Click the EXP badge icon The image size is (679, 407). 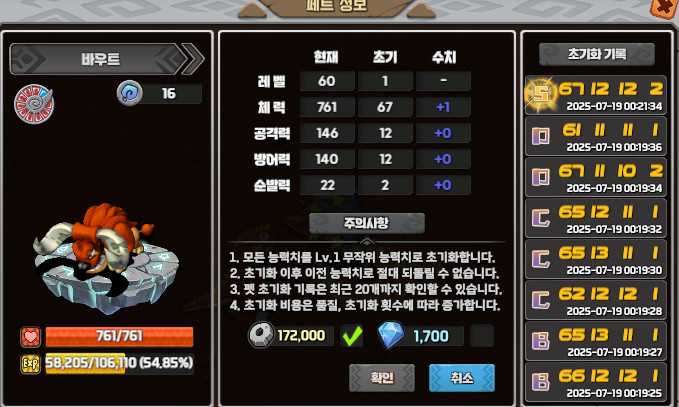31,364
